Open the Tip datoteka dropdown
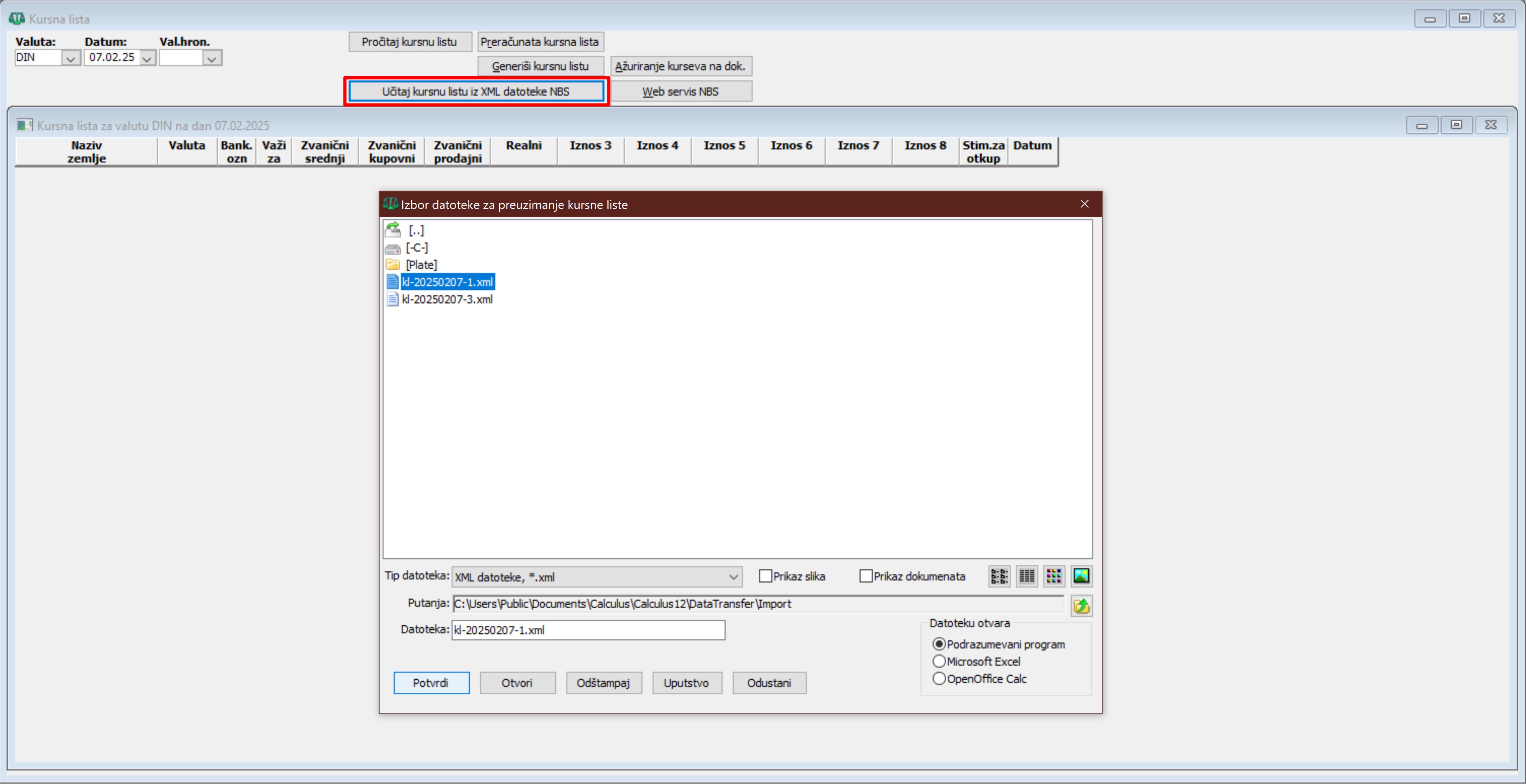This screenshot has width=1526, height=784. coord(733,577)
